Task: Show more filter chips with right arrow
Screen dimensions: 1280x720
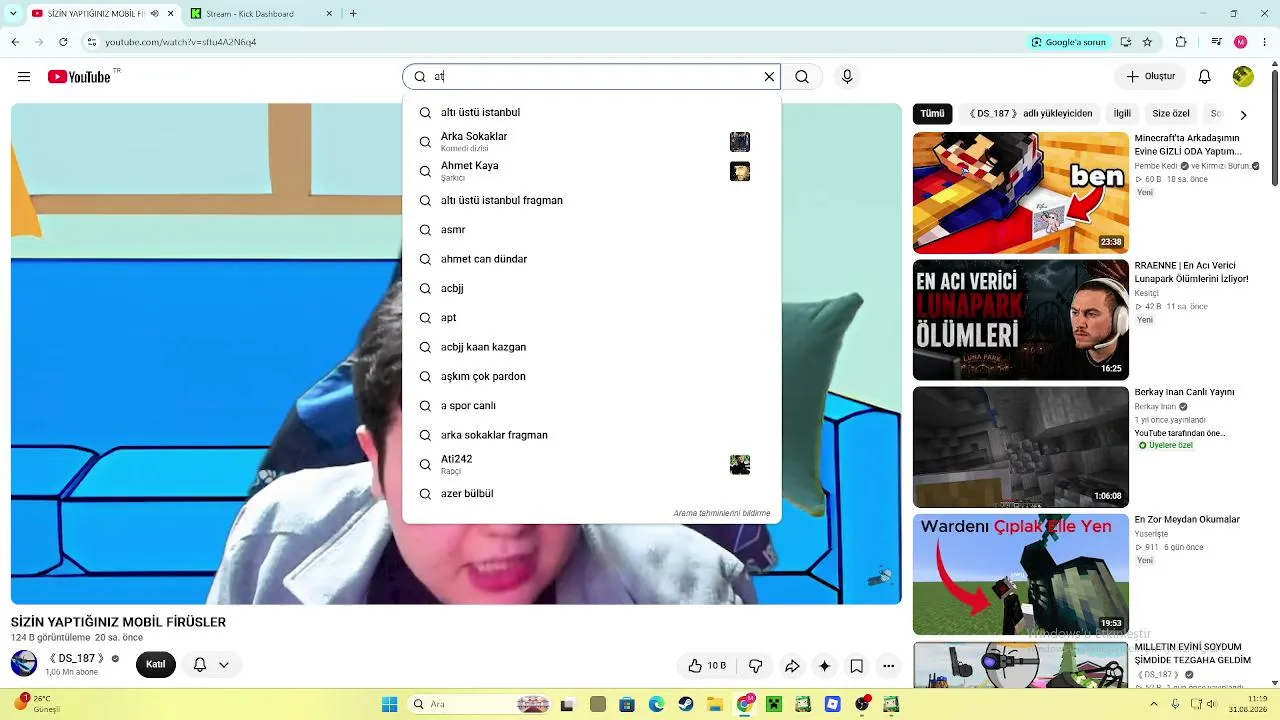Action: pyautogui.click(x=1243, y=115)
